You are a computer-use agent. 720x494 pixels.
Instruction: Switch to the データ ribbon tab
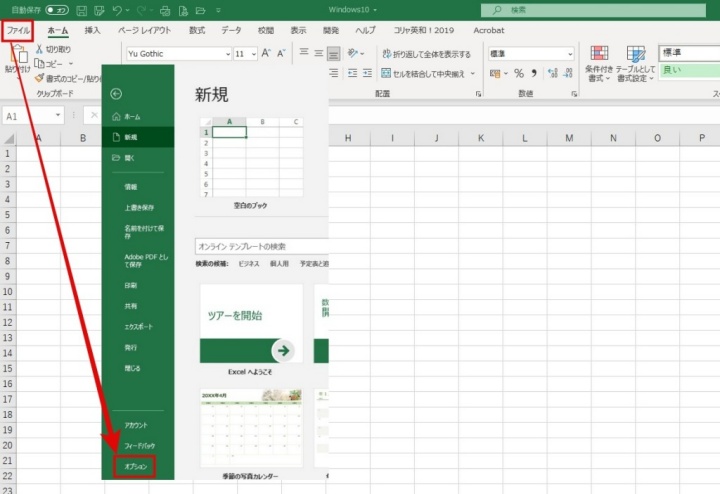231,30
